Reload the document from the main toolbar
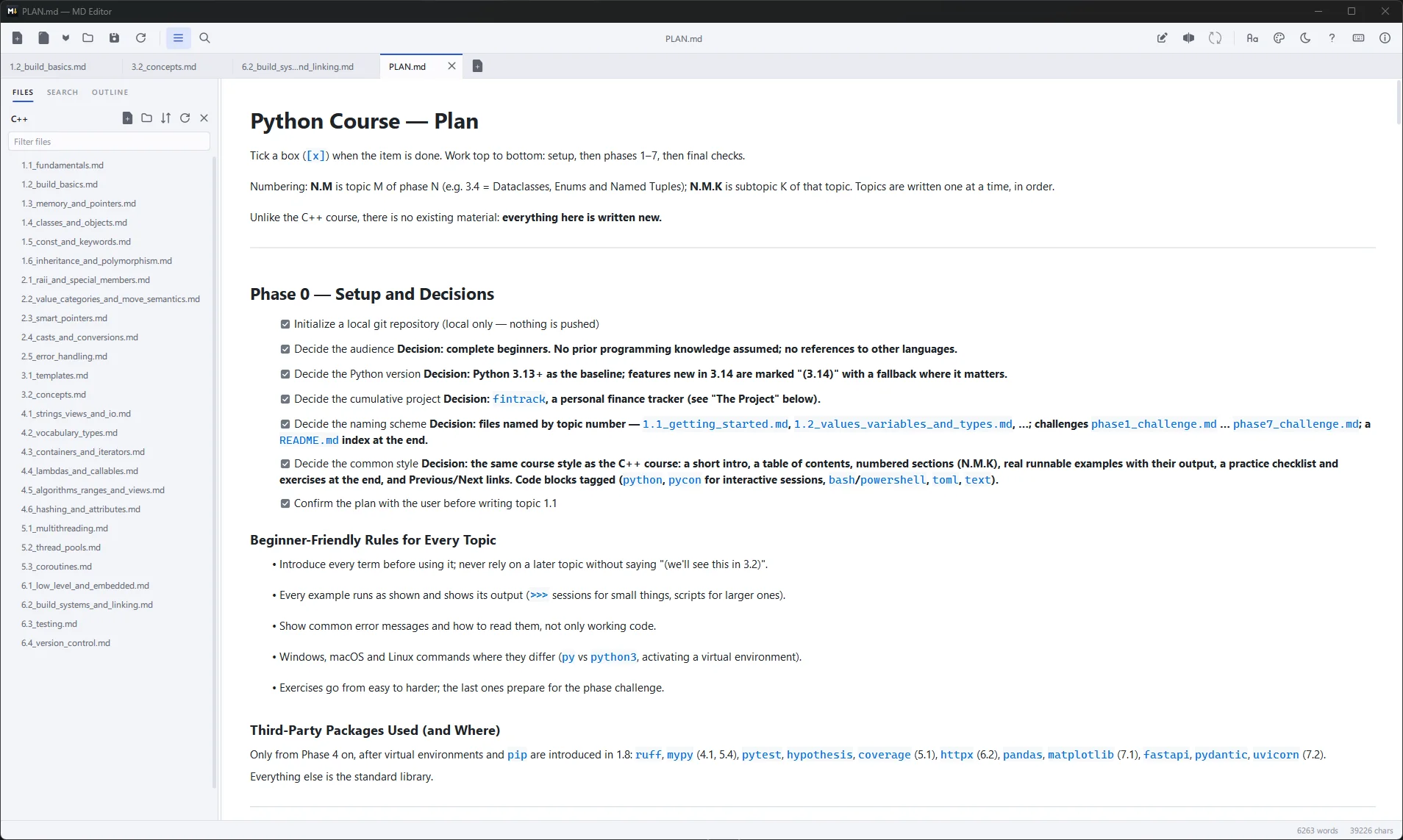1403x840 pixels. click(x=141, y=38)
